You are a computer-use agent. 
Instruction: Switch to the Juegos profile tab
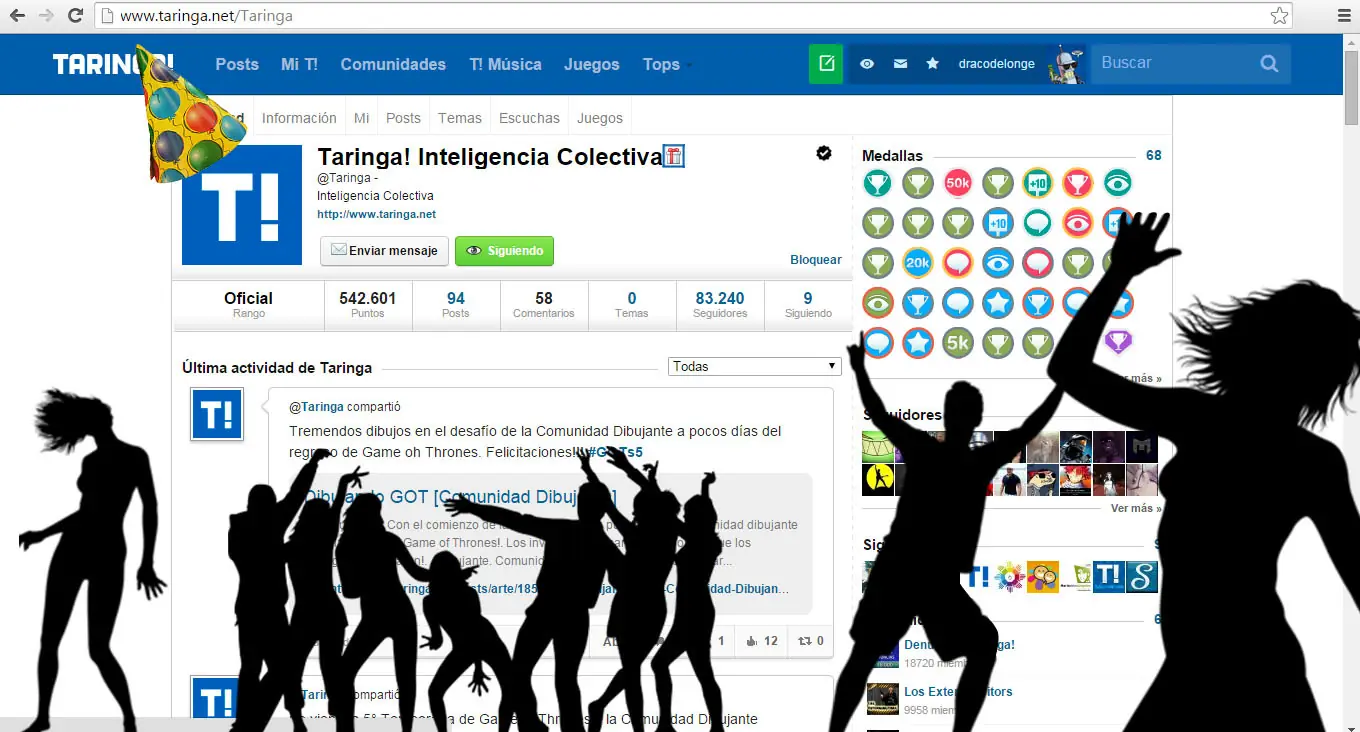pyautogui.click(x=600, y=118)
